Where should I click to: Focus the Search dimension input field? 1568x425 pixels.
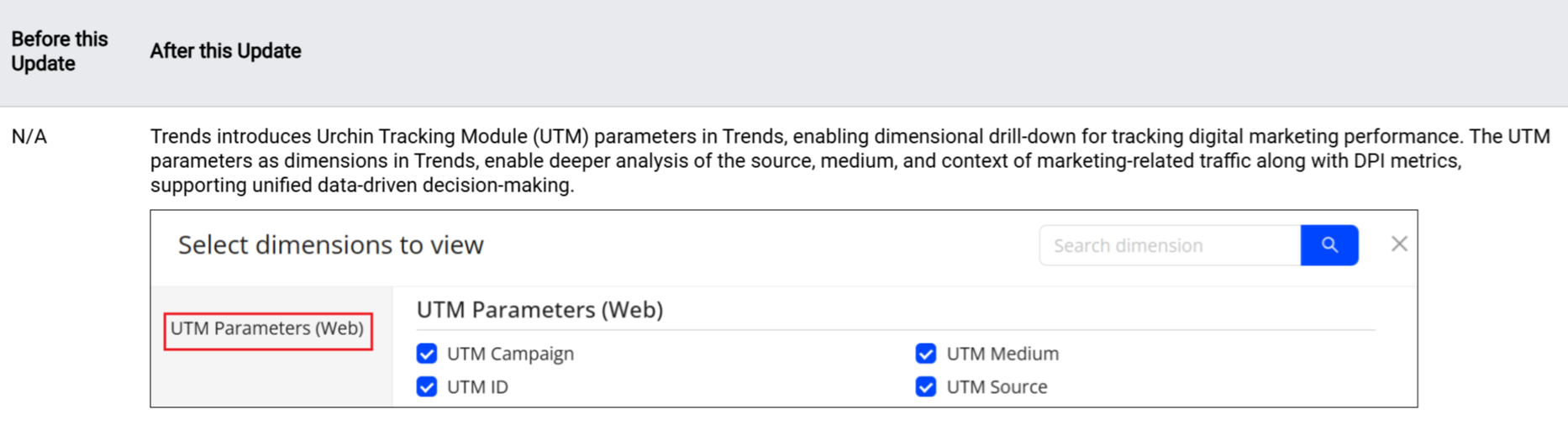1169,245
